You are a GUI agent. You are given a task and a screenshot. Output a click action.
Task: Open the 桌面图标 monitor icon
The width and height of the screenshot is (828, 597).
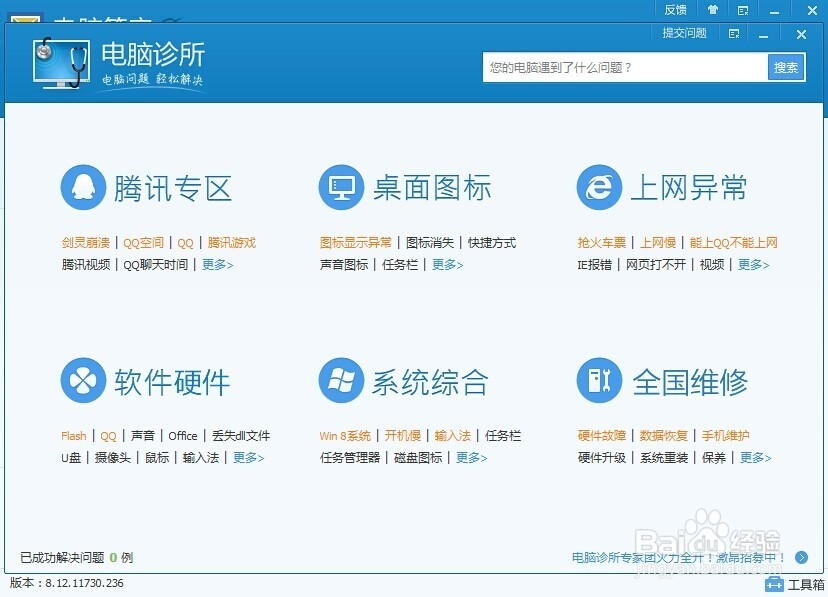pyautogui.click(x=341, y=187)
